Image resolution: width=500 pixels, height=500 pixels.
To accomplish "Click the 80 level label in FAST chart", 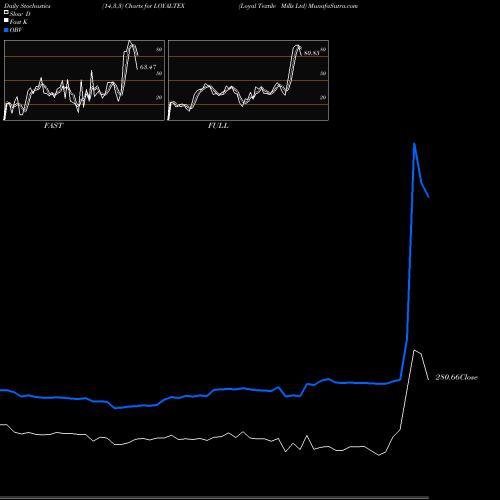I will tap(159, 50).
